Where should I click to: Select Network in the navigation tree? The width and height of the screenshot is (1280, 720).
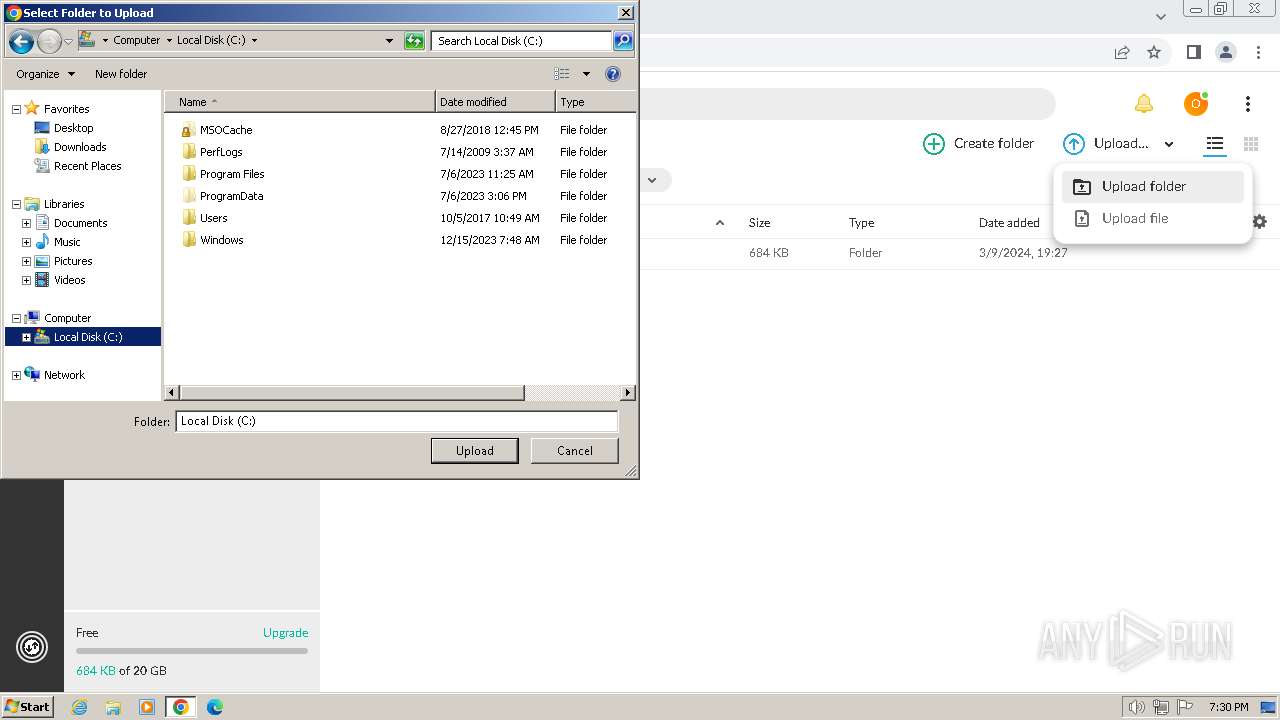(x=64, y=375)
